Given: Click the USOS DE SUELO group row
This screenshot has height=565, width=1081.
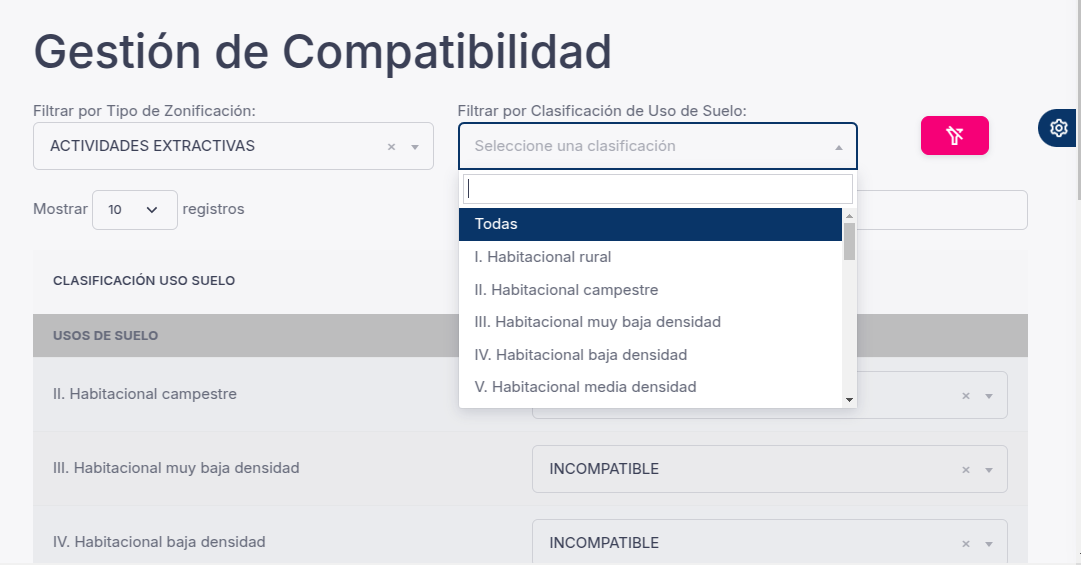Looking at the screenshot, I should (x=530, y=336).
